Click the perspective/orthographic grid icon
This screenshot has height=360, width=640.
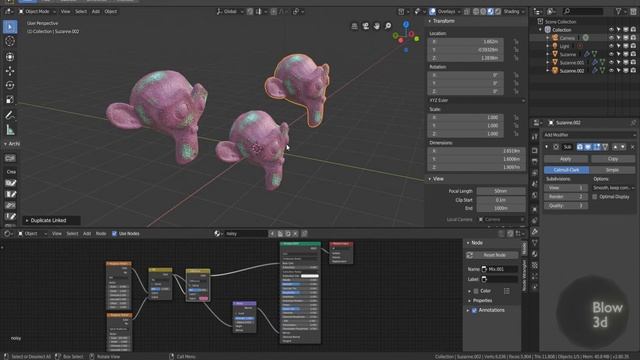(355, 26)
